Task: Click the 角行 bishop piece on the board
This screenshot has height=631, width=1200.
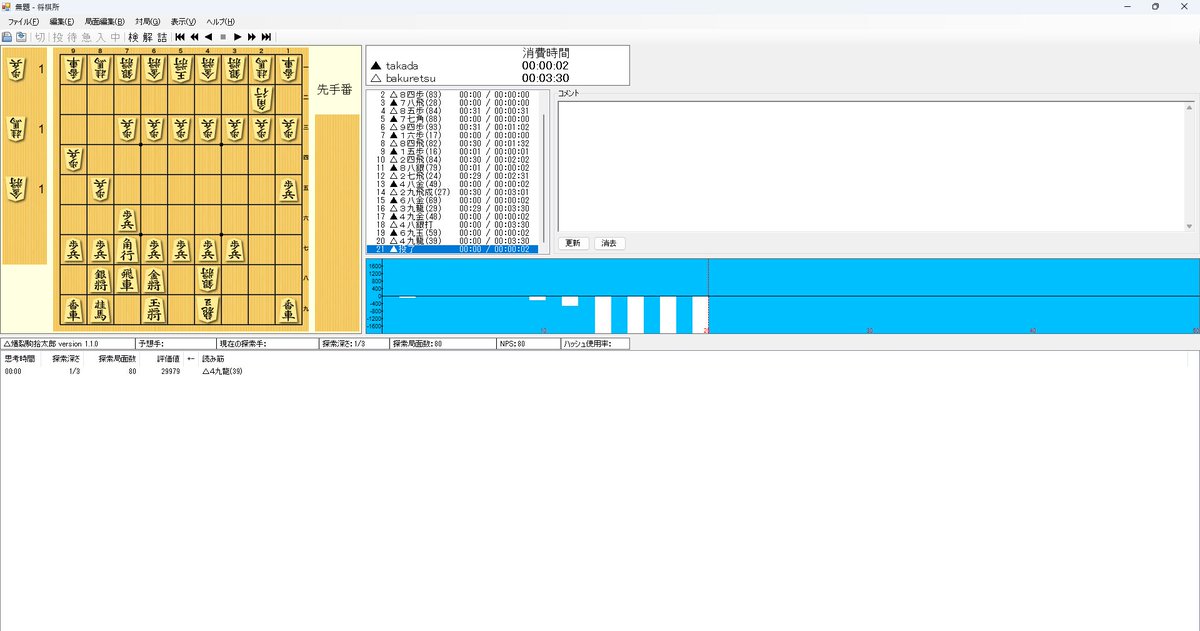Action: [127, 249]
